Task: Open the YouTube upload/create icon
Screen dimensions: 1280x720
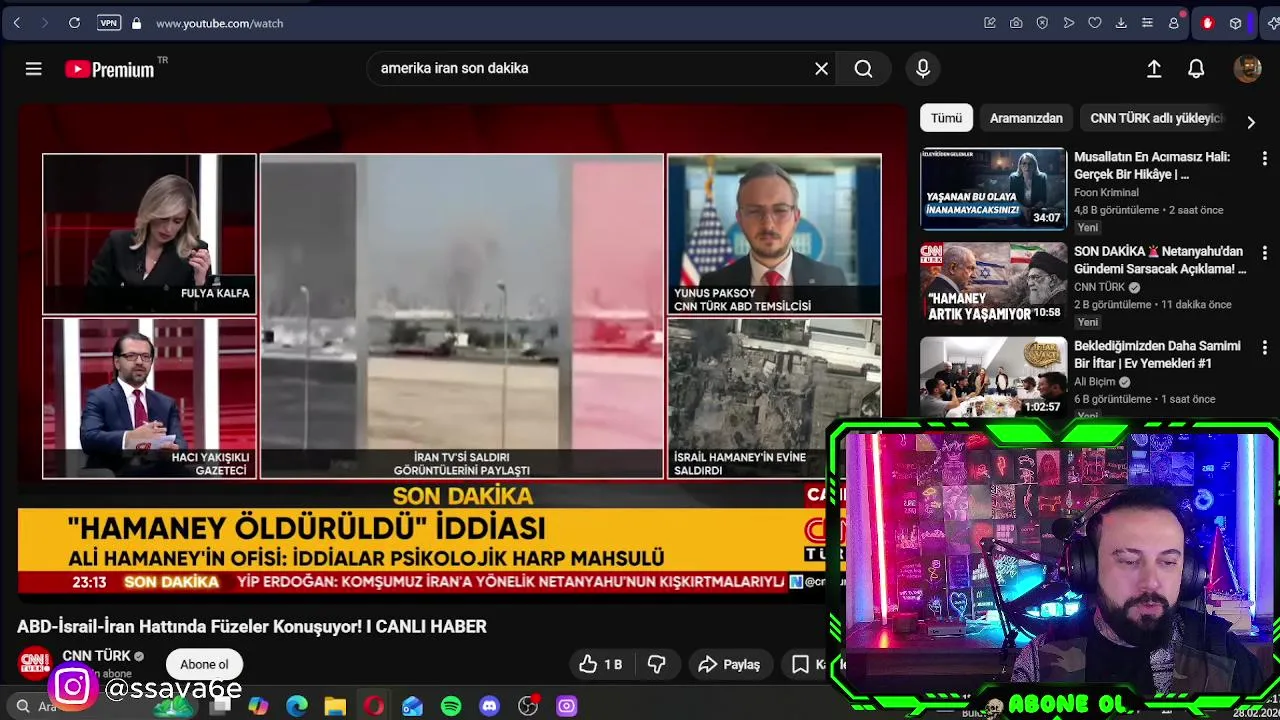Action: tap(1154, 68)
